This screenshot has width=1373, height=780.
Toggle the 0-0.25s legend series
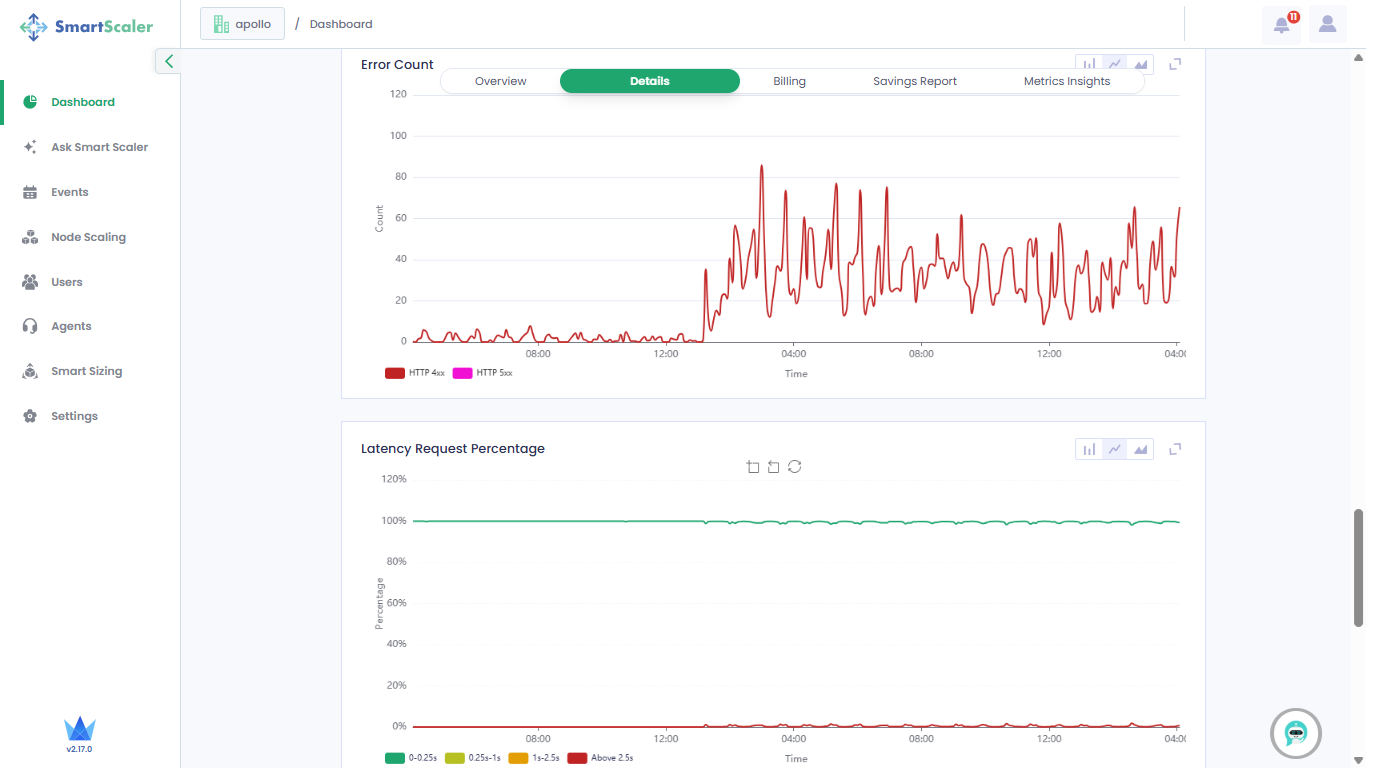tap(394, 758)
